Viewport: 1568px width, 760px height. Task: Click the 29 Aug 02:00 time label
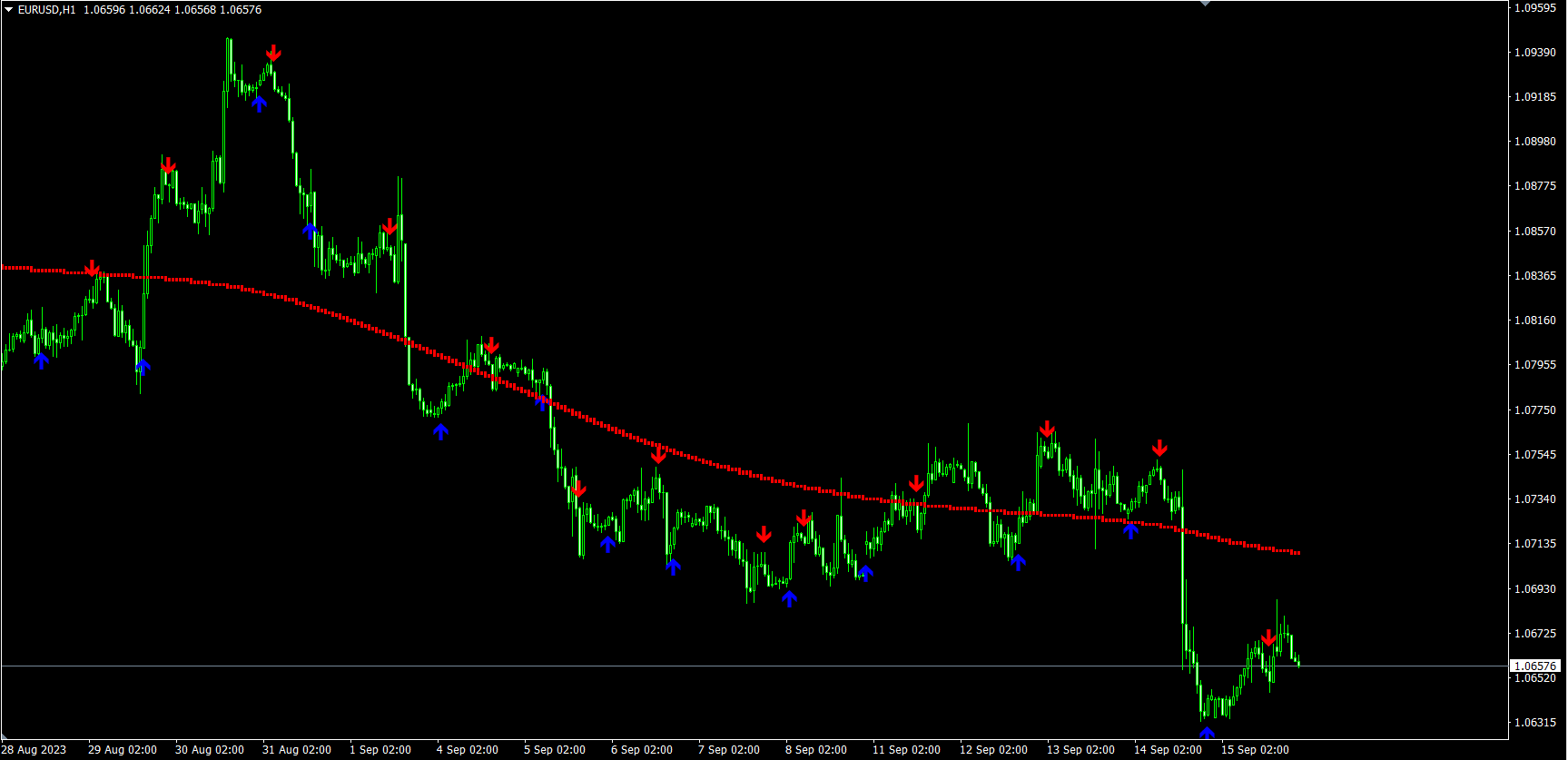[123, 750]
